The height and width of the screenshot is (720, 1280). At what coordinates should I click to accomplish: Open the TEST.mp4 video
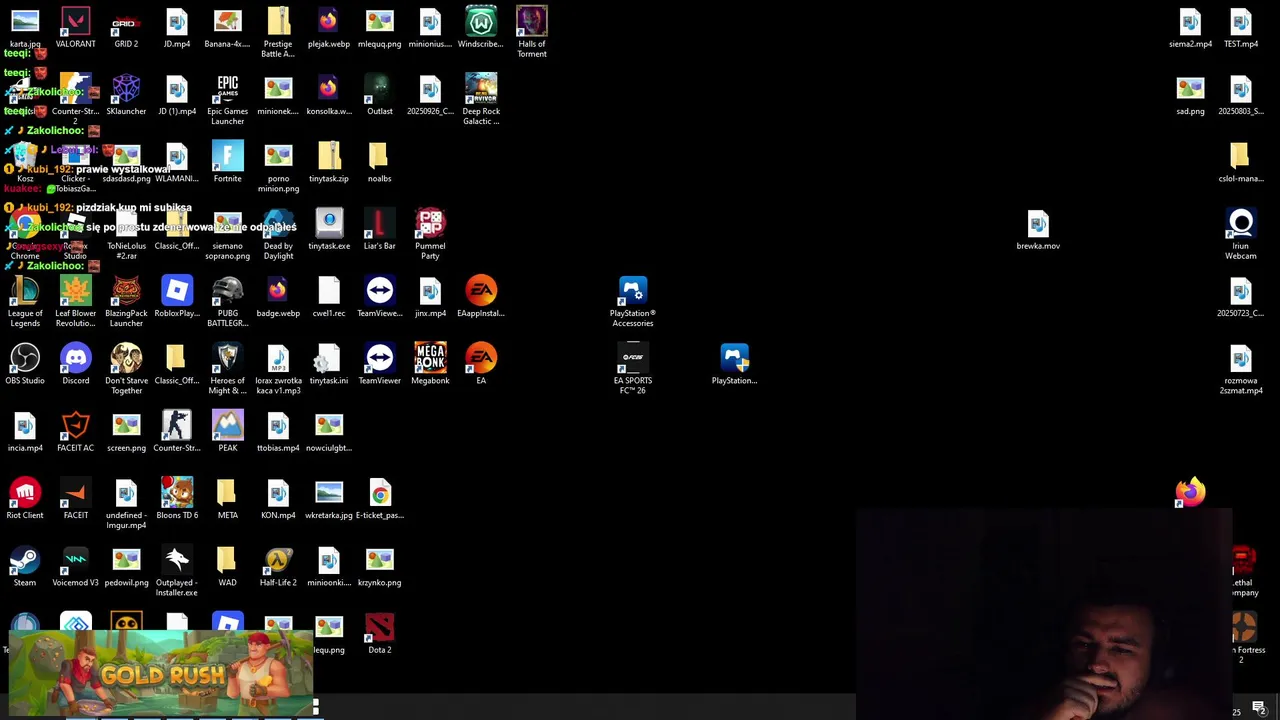(1241, 28)
